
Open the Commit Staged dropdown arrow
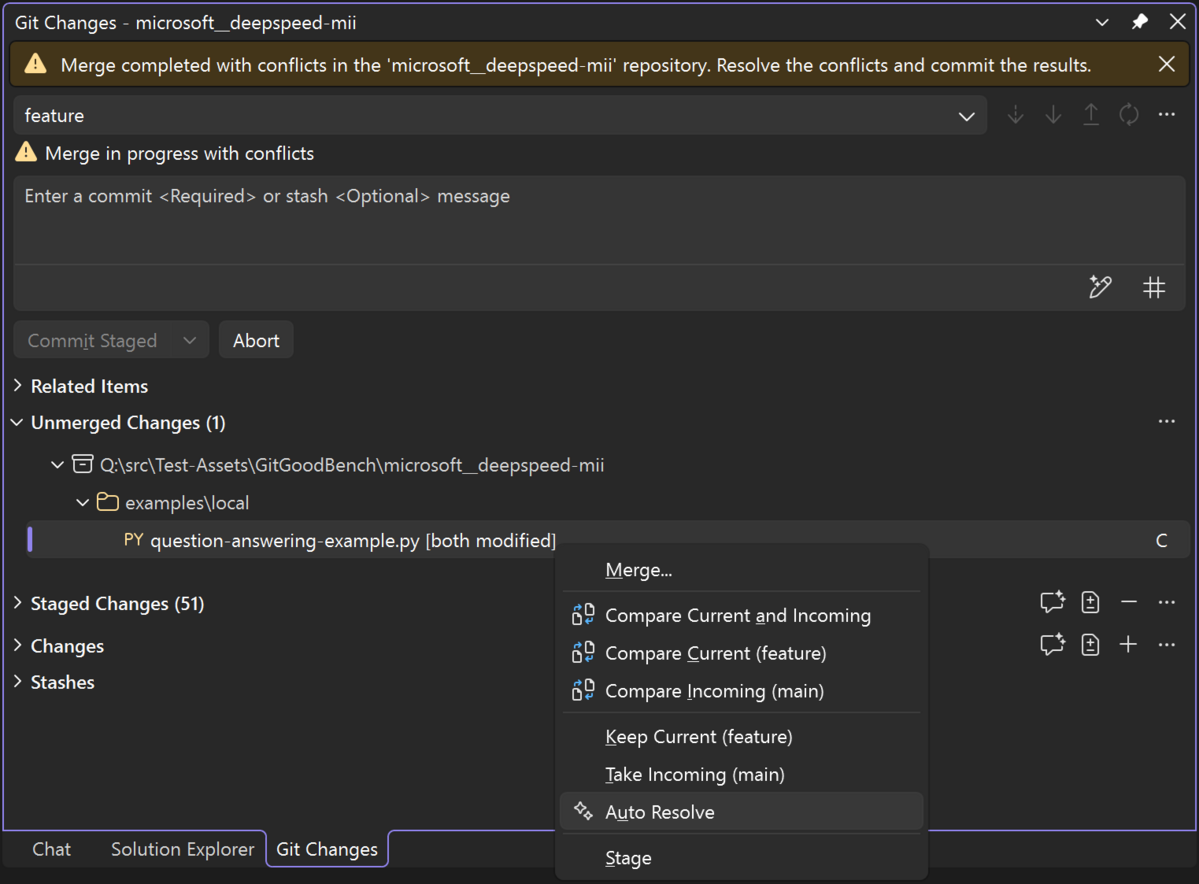(190, 340)
